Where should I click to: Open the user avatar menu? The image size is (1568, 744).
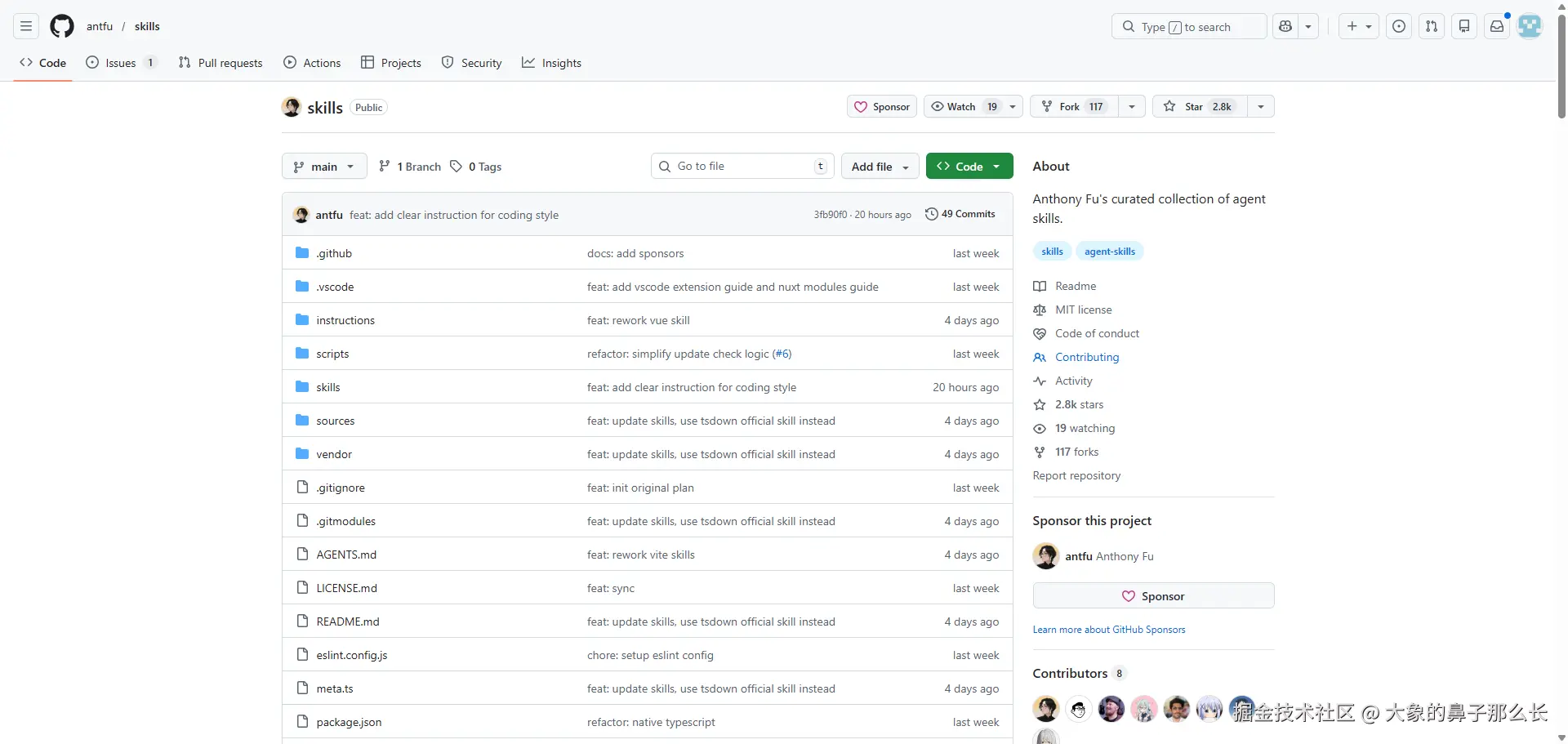(x=1530, y=26)
